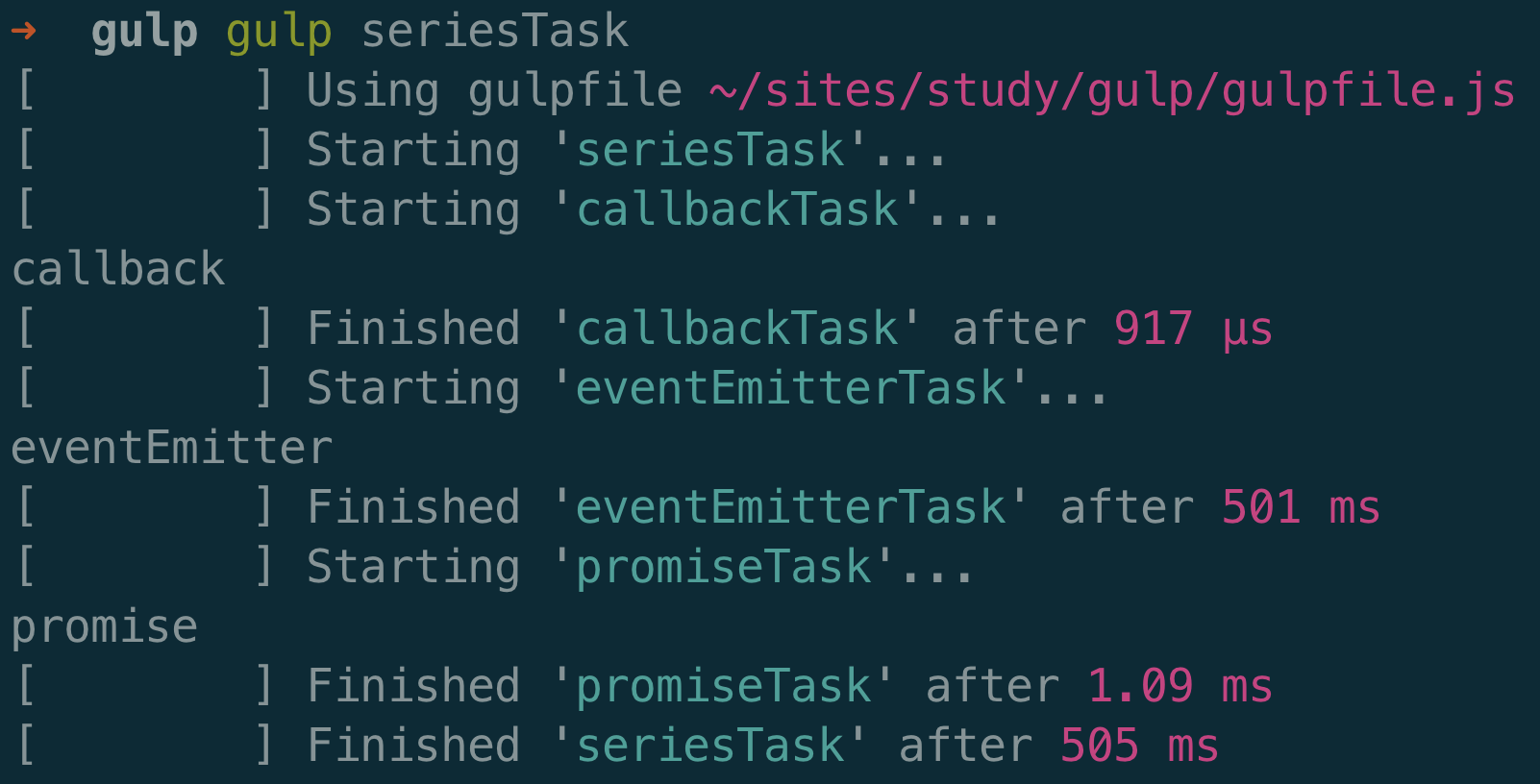The width and height of the screenshot is (1540, 784).
Task: Select 'eventEmitterTask' in its Finished line
Action: point(790,508)
